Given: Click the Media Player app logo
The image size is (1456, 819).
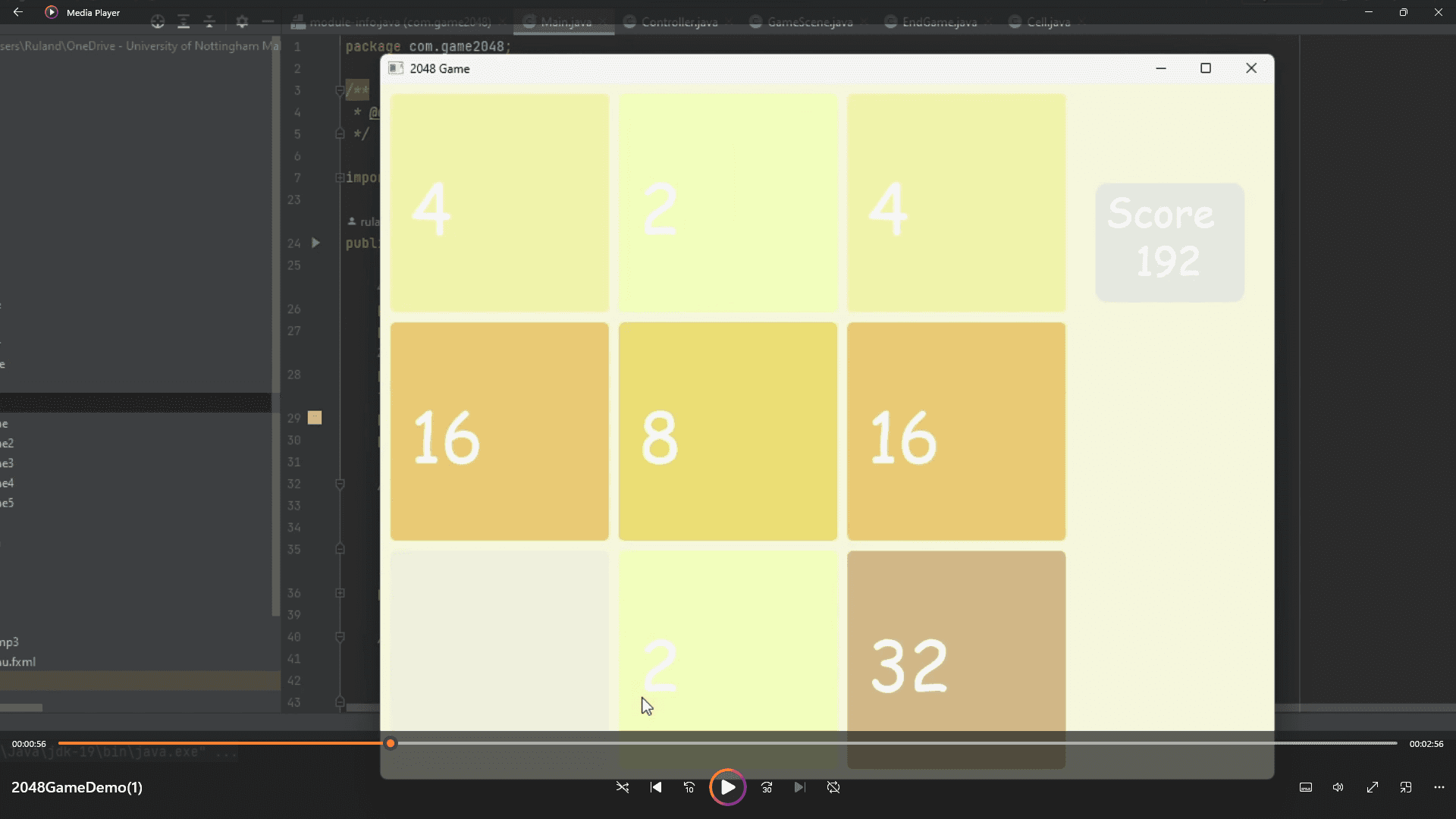Looking at the screenshot, I should click(x=51, y=12).
